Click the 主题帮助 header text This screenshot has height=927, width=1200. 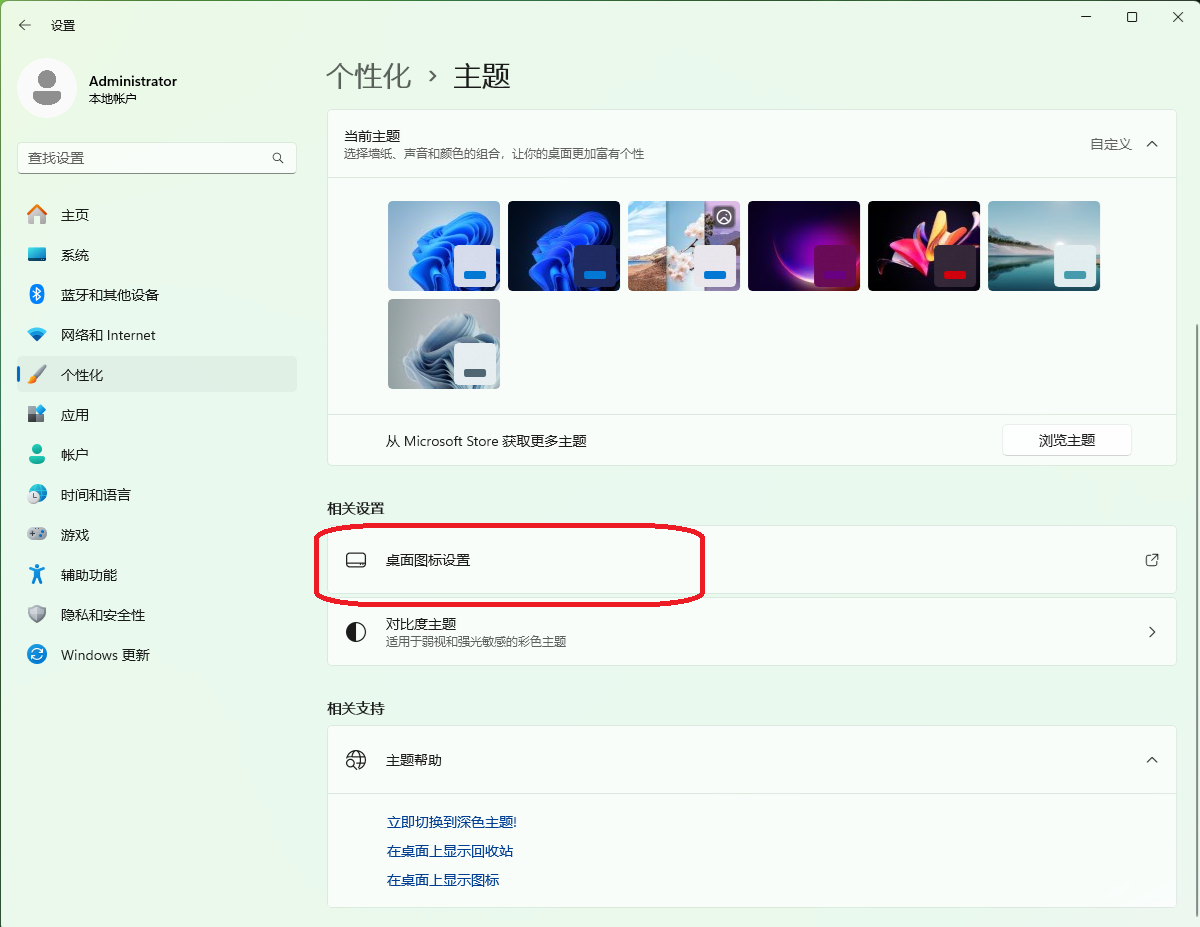pos(414,760)
